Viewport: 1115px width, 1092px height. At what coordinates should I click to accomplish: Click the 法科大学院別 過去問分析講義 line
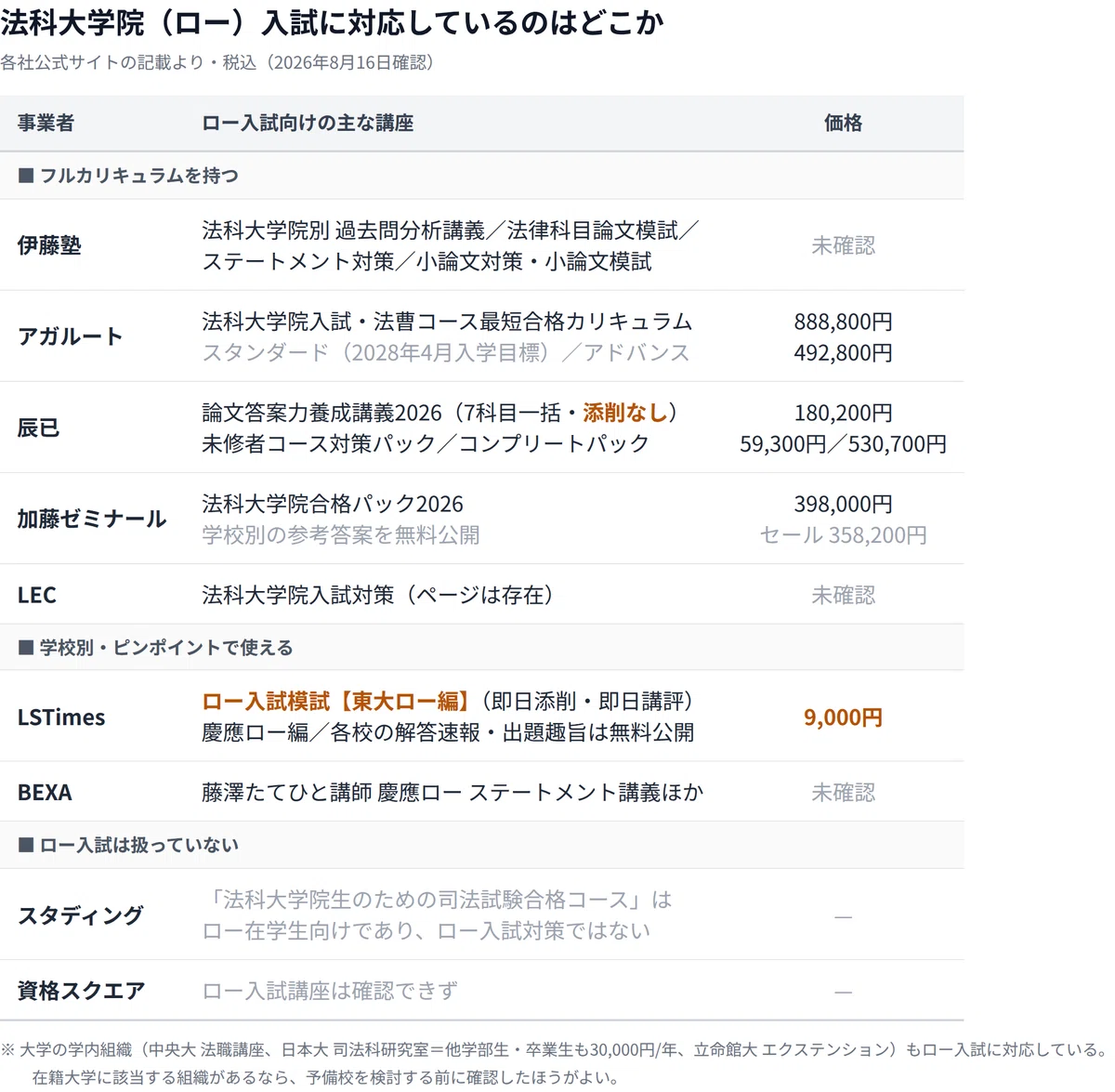tap(451, 230)
